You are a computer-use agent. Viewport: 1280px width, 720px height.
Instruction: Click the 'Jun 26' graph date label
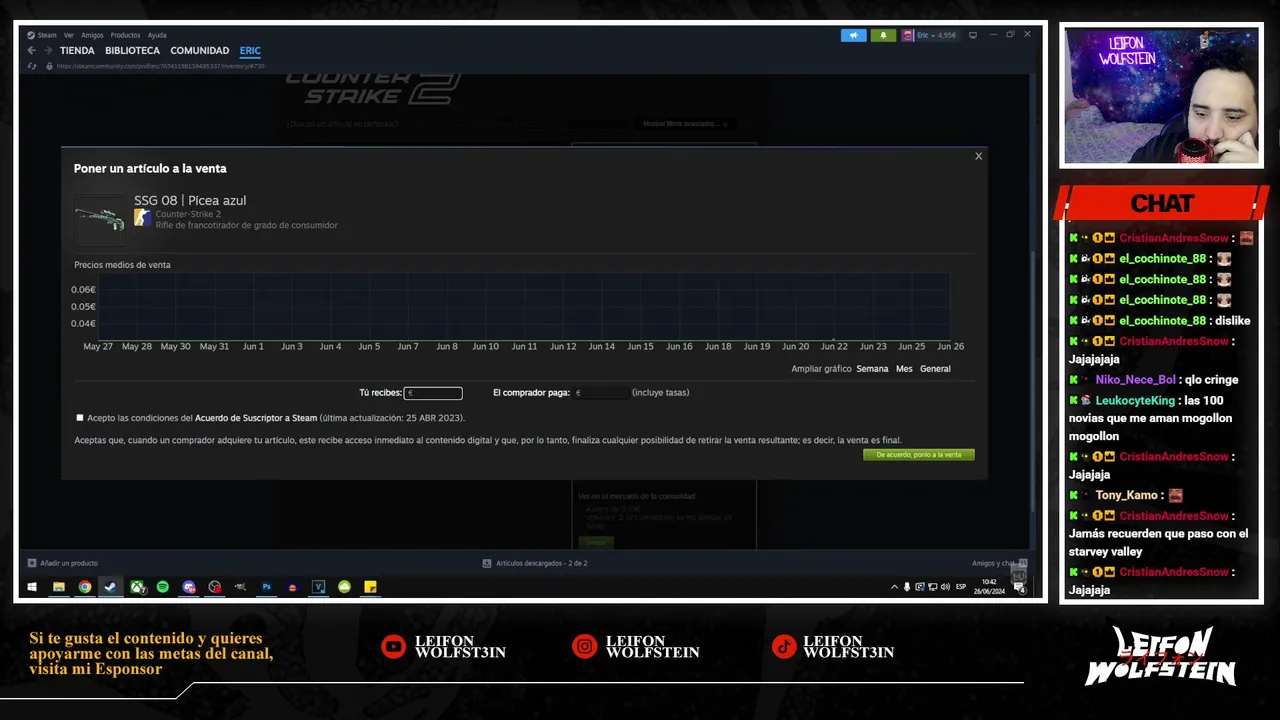pyautogui.click(x=950, y=347)
